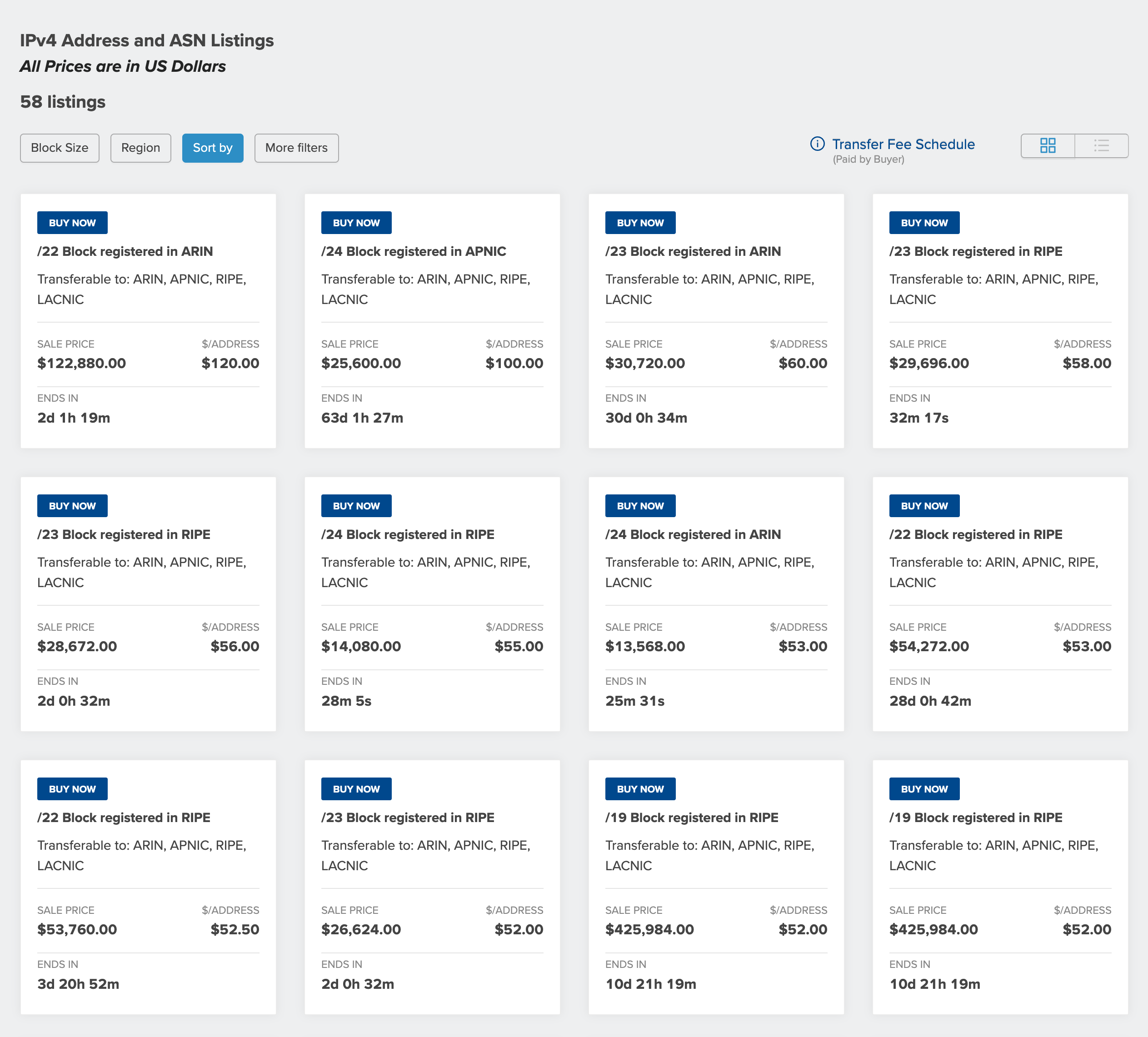Buy Now the $26,624.00 /23 RIPE block
Image resolution: width=1148 pixels, height=1037 pixels.
[x=356, y=789]
